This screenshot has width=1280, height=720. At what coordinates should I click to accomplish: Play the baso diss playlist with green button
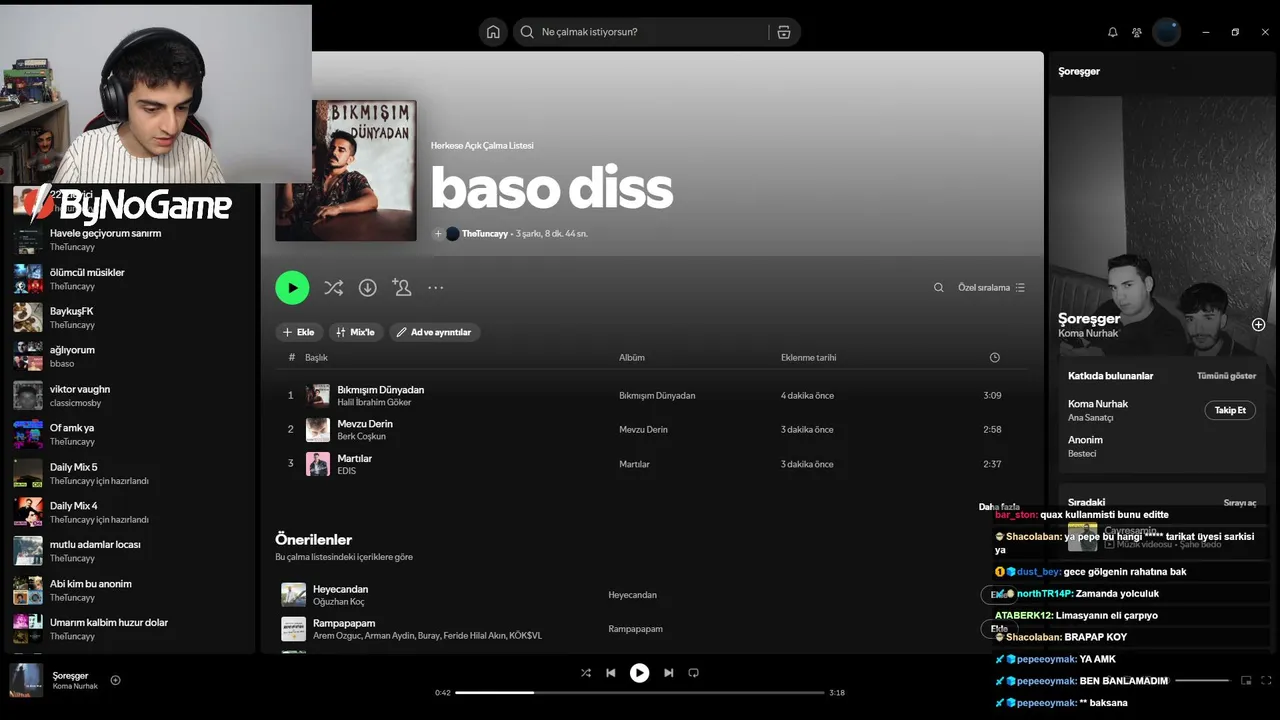[x=292, y=288]
